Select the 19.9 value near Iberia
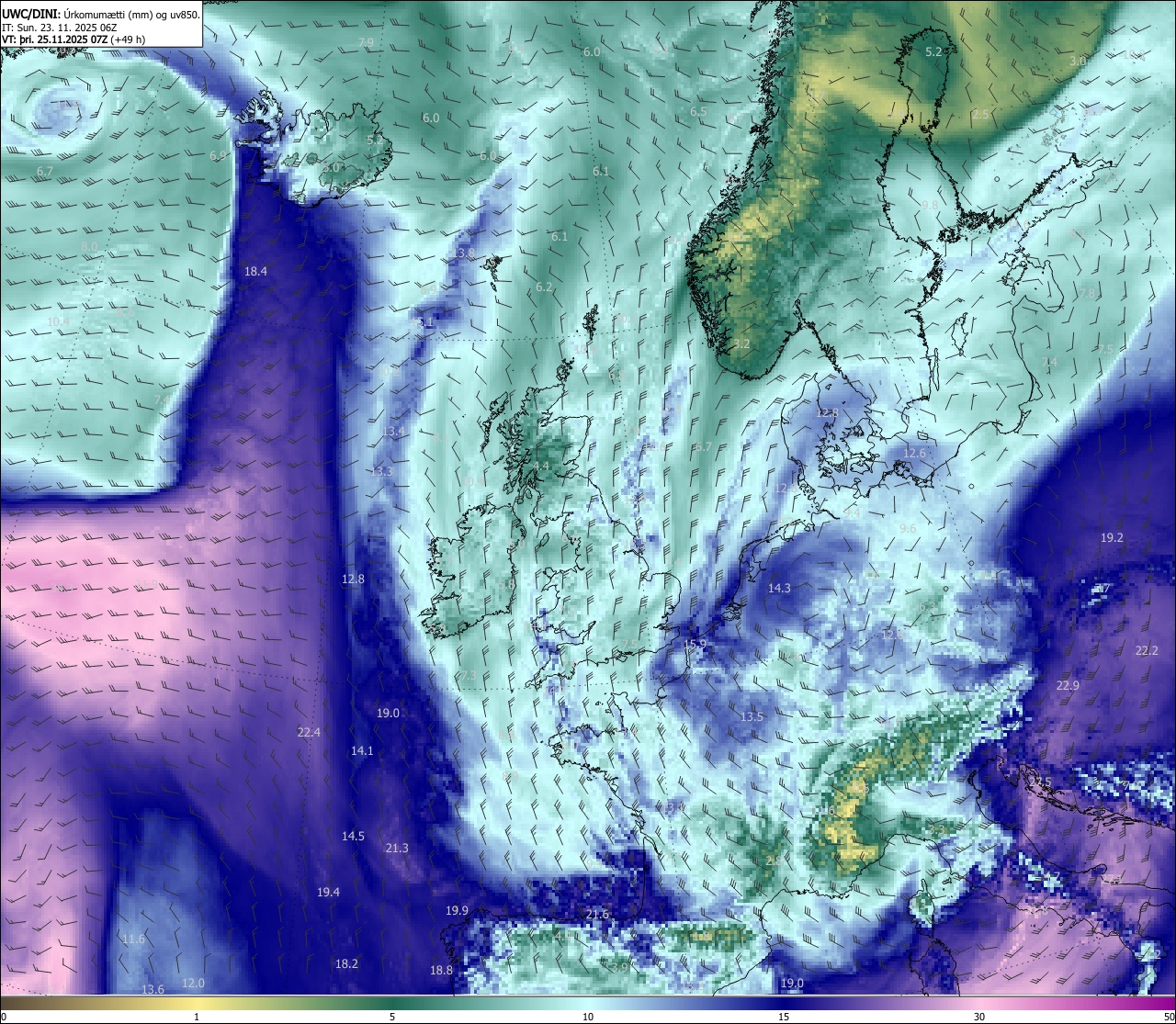Screen dimensions: 1176x1024 [x=457, y=910]
